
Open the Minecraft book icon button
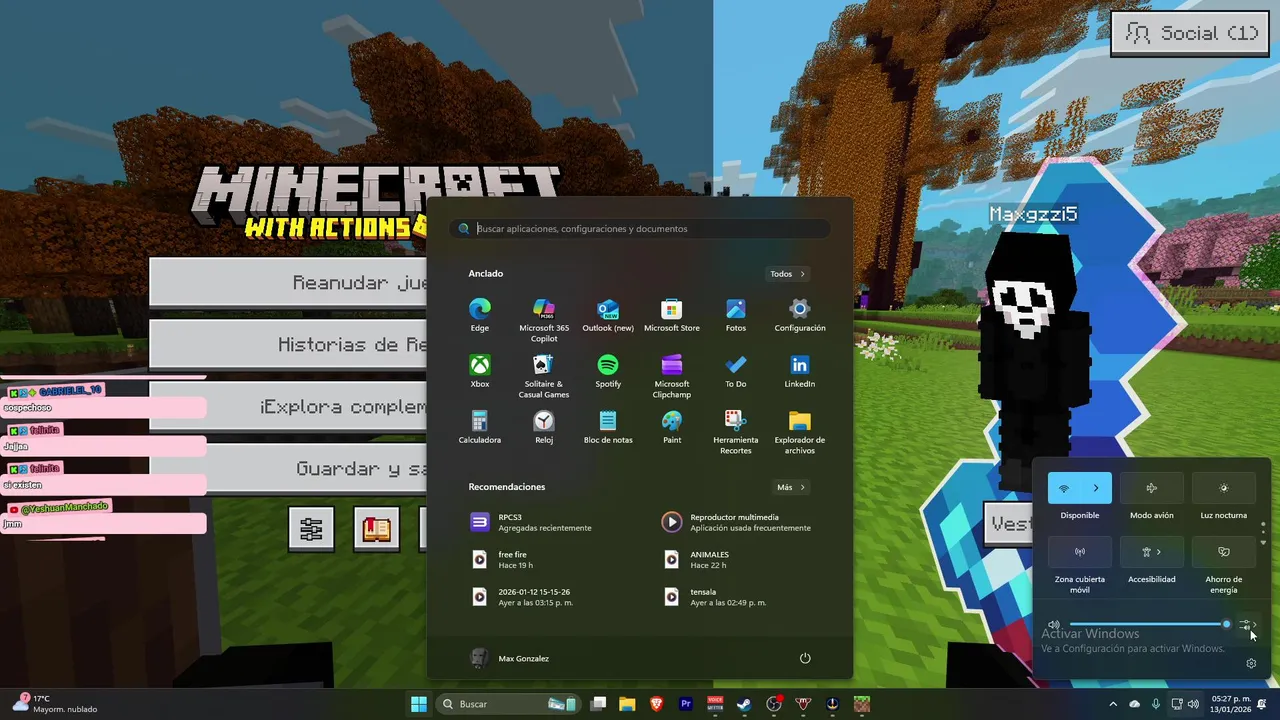376,529
